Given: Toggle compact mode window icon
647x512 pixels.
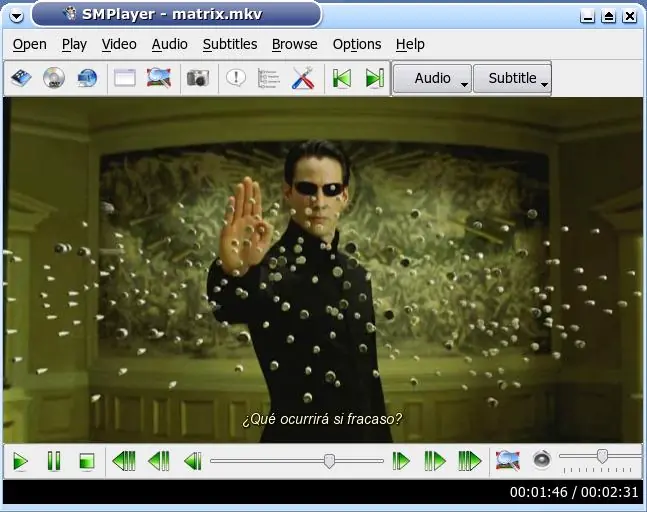Looking at the screenshot, I should [125, 78].
